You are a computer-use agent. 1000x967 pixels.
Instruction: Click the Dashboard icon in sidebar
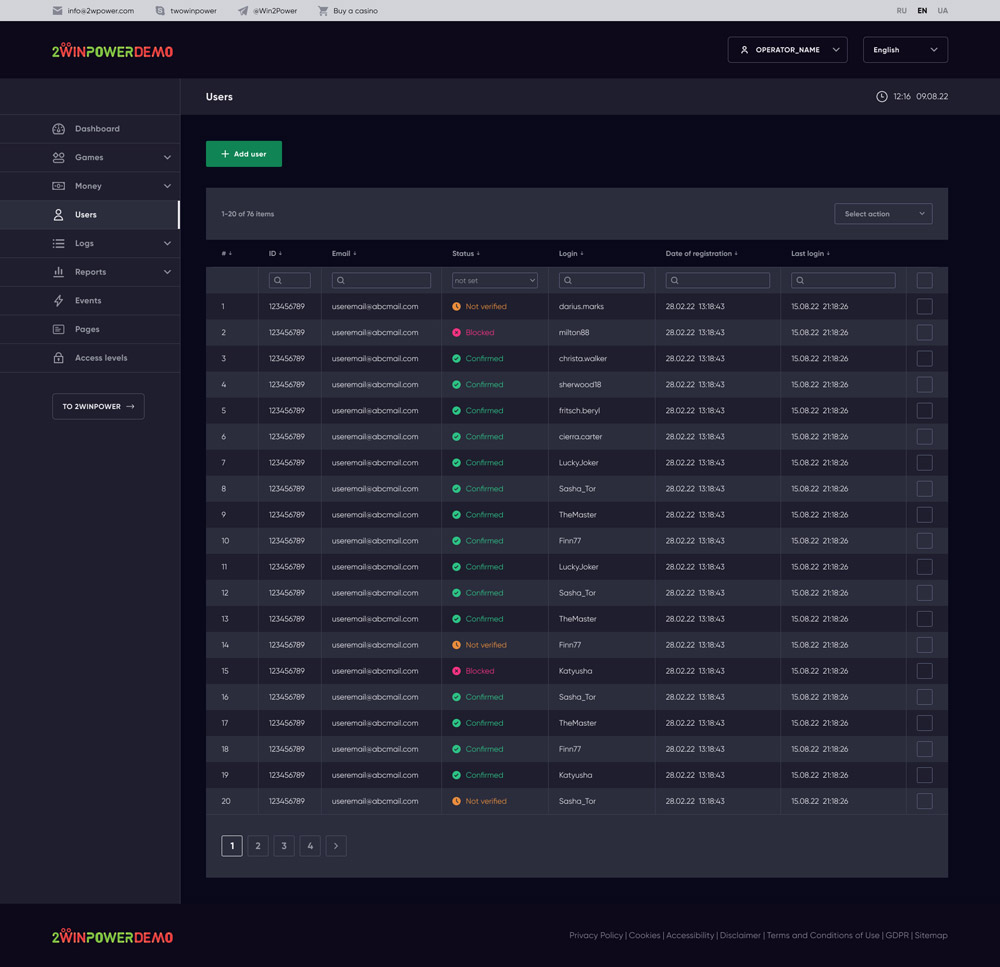58,129
